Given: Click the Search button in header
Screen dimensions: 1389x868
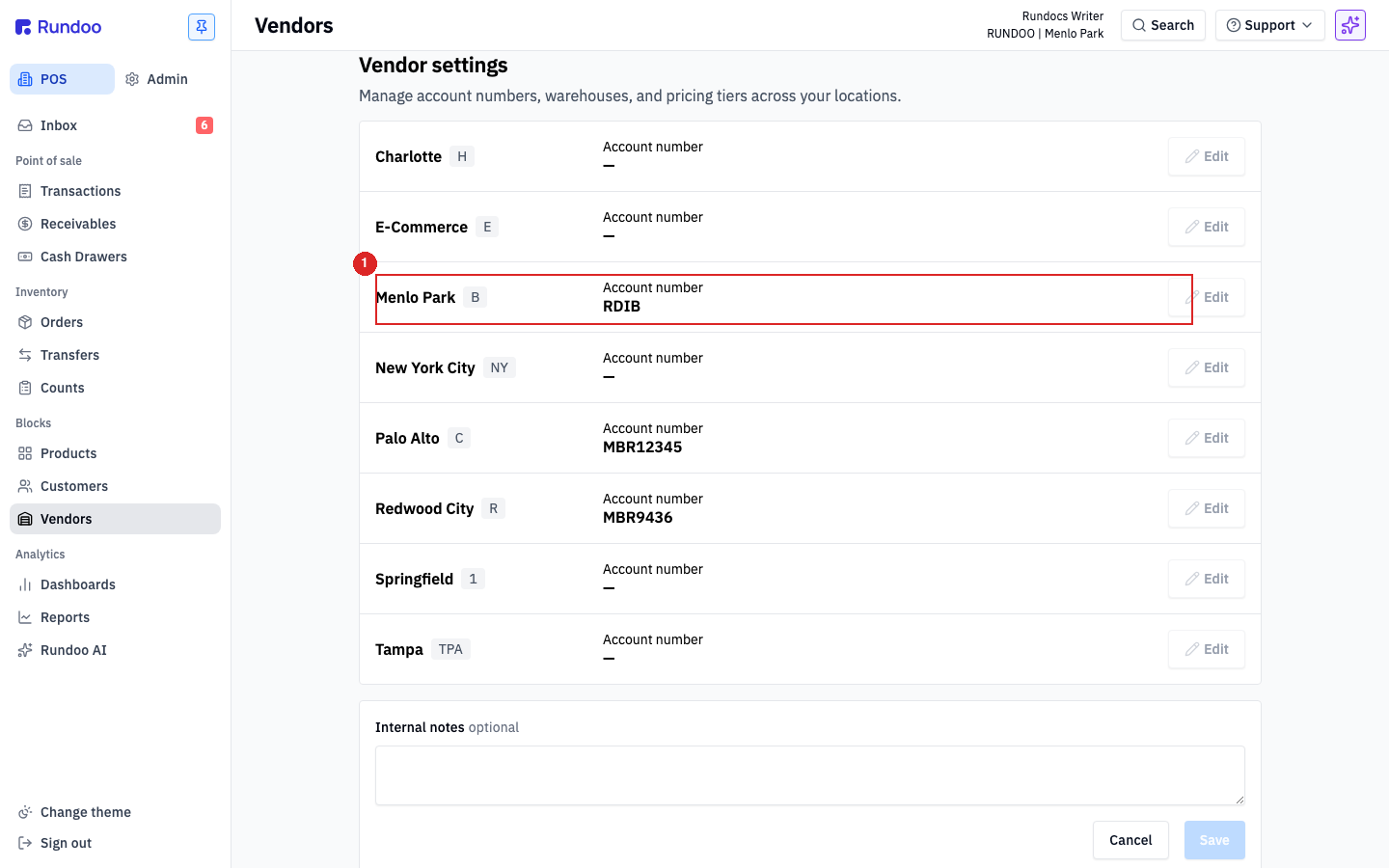Looking at the screenshot, I should point(1163,25).
